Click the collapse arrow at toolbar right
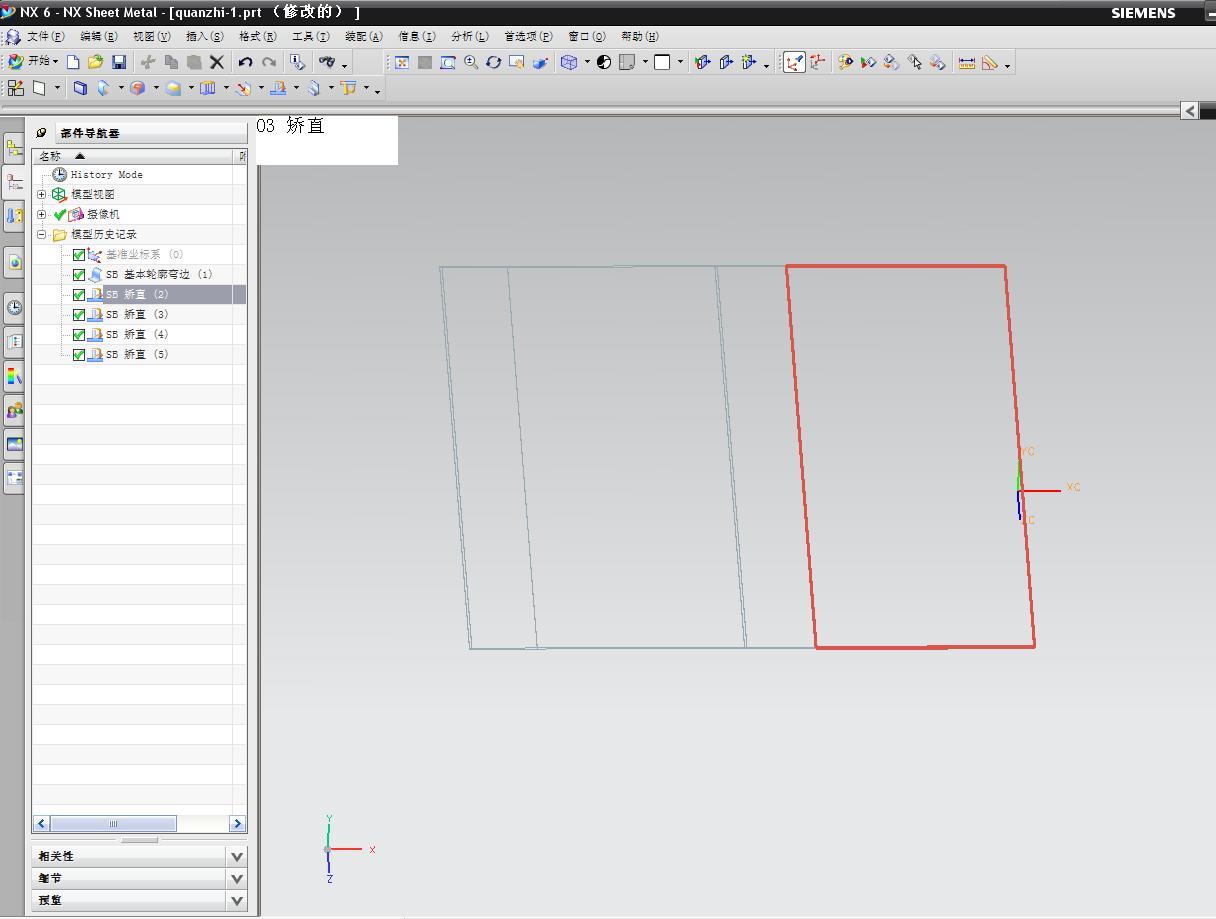 (x=1189, y=111)
